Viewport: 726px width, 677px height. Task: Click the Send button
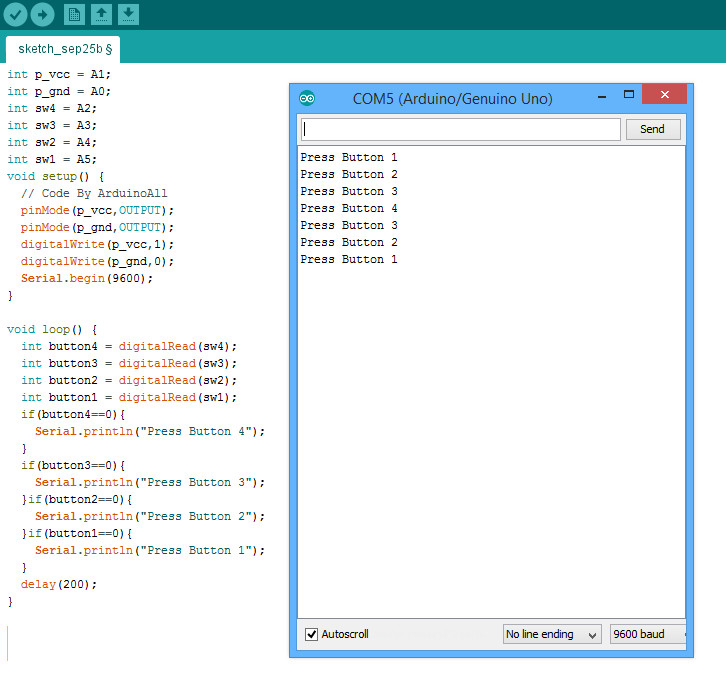[653, 129]
